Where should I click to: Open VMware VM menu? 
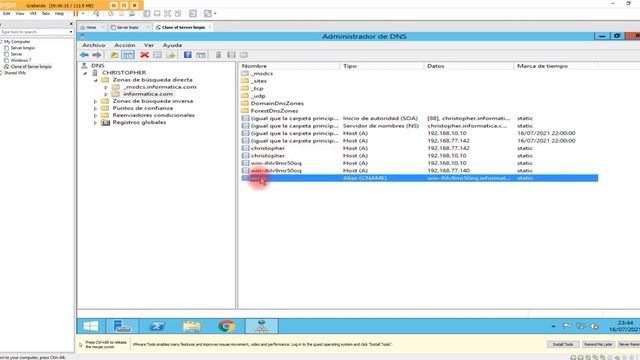(33, 13)
